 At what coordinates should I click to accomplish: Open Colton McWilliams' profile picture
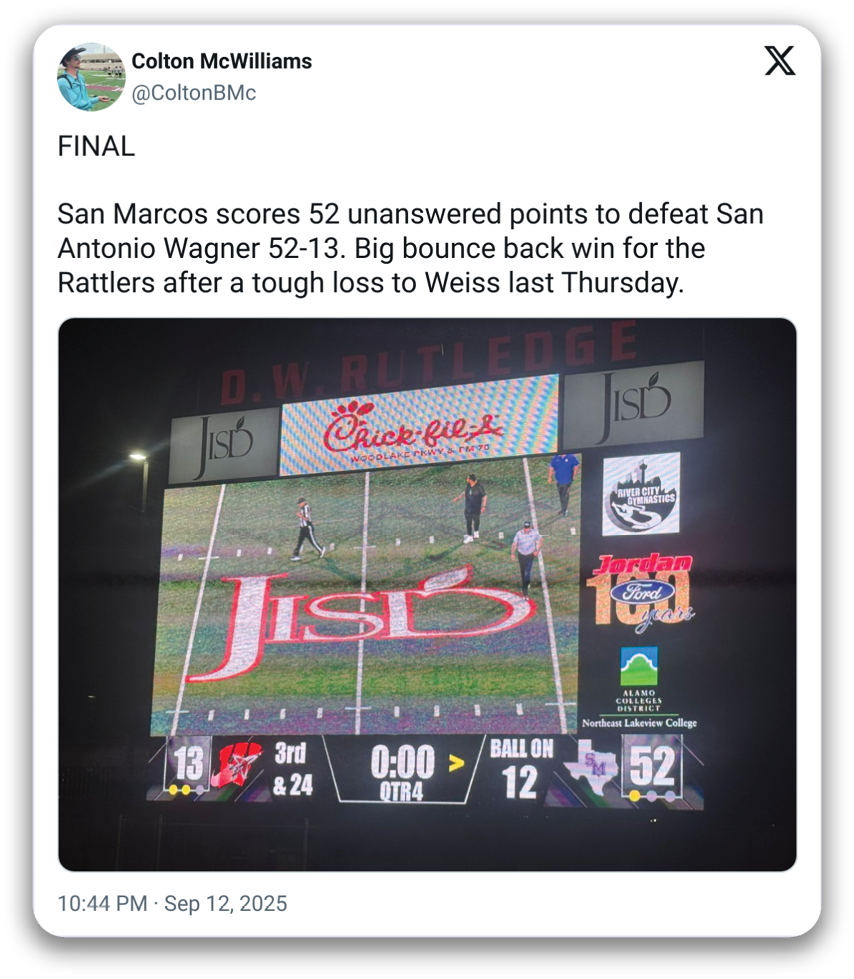tap(91, 76)
